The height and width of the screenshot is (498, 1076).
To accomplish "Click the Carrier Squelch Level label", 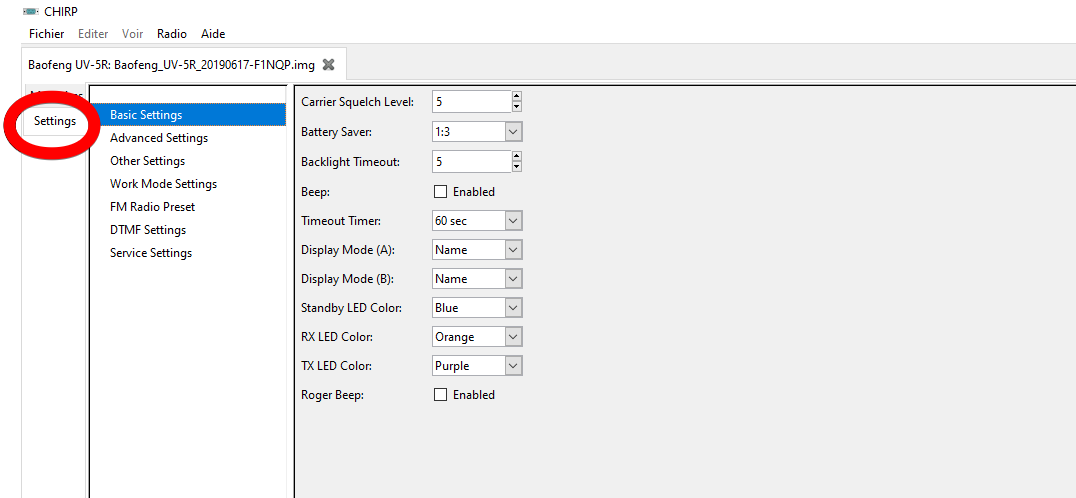I will tap(358, 102).
